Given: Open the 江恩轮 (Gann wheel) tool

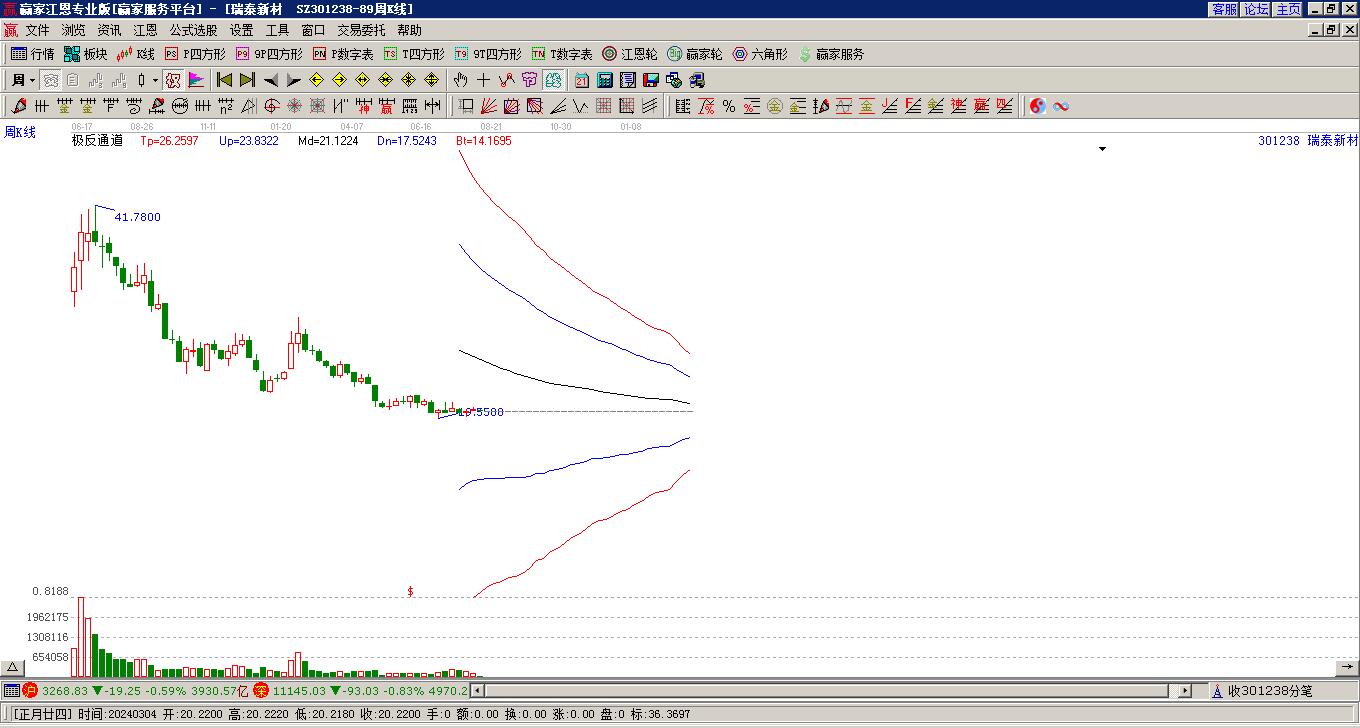Looking at the screenshot, I should click(630, 54).
